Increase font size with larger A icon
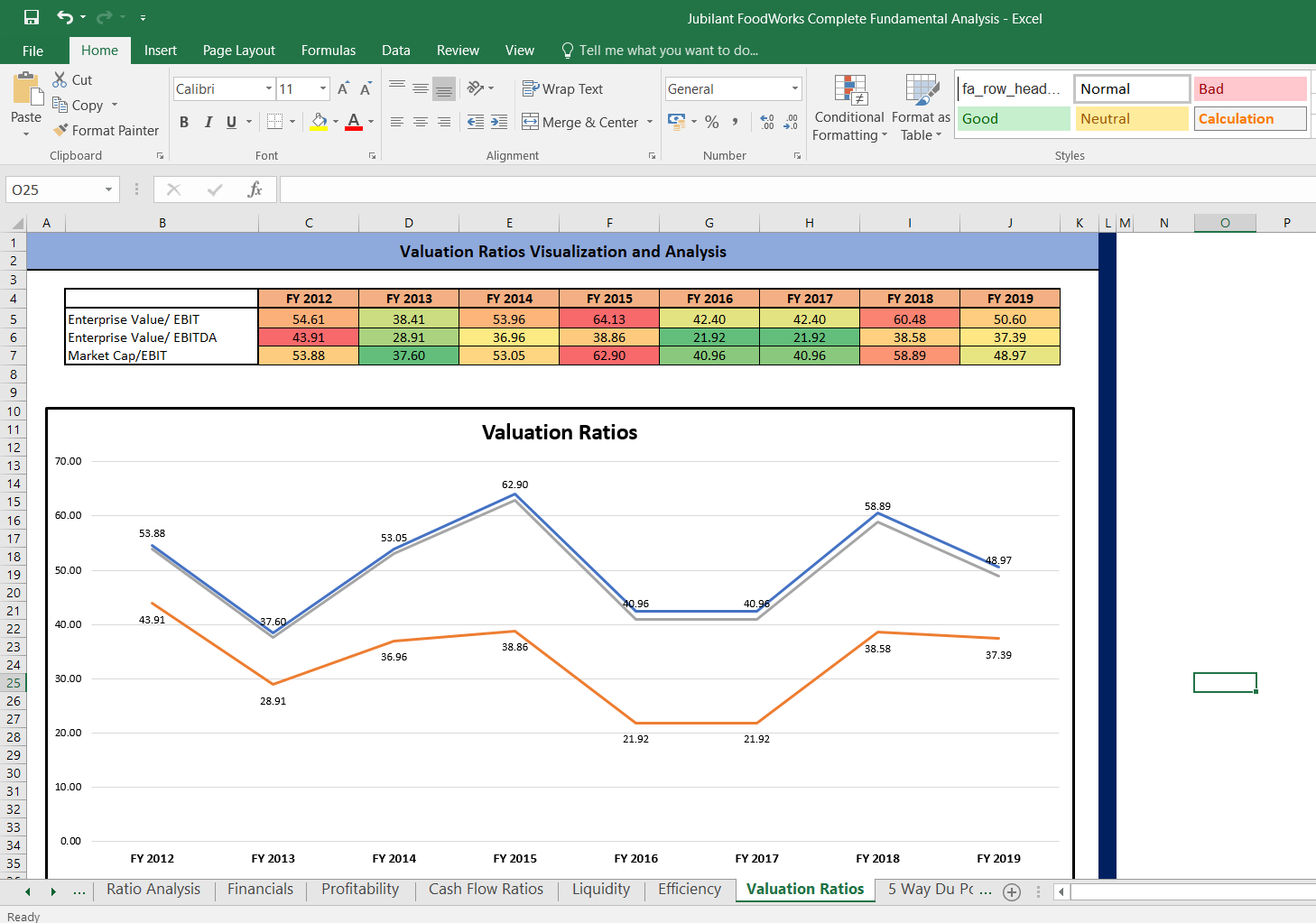This screenshot has height=923, width=1316. click(343, 88)
